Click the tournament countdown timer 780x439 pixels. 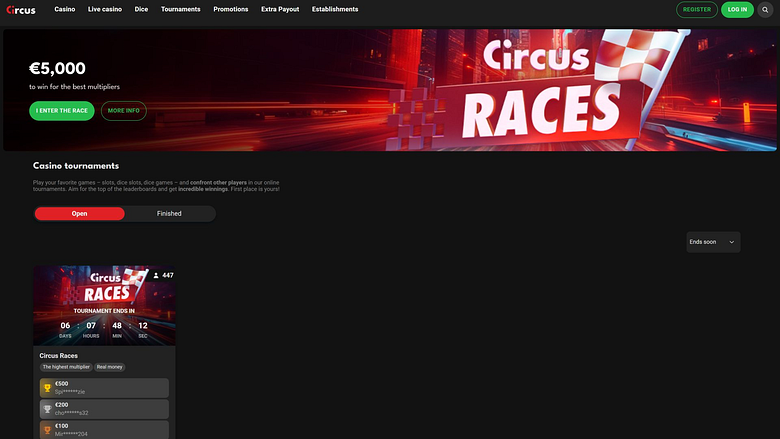coord(104,329)
